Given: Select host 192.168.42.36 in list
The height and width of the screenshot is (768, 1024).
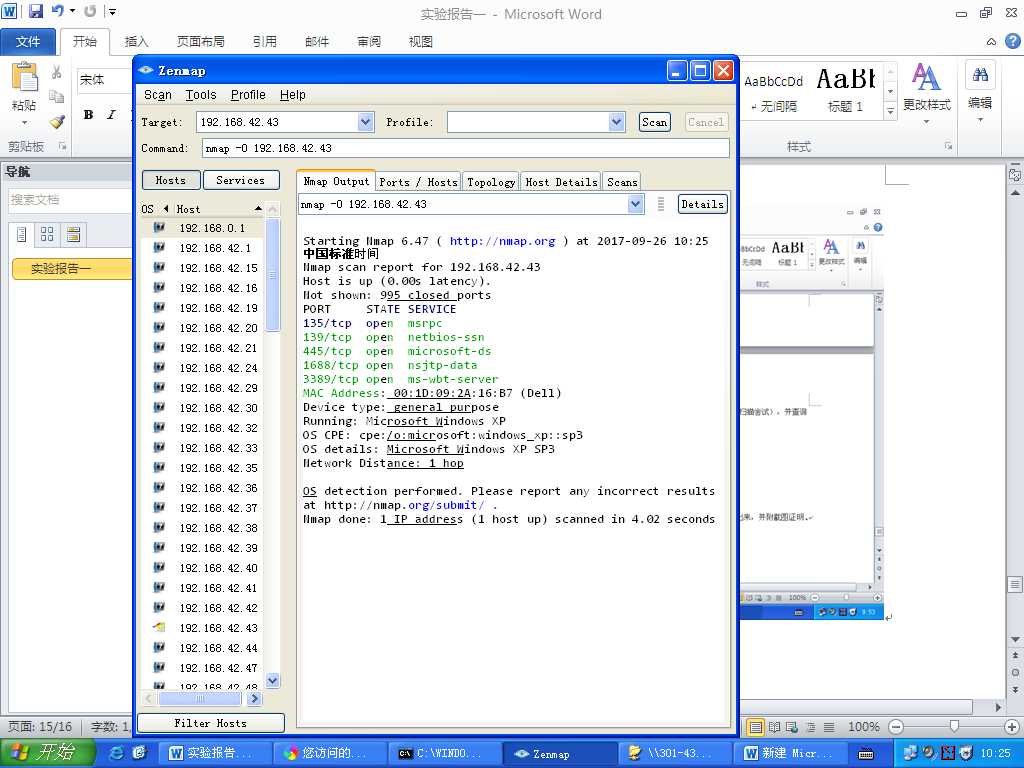Looking at the screenshot, I should (219, 488).
